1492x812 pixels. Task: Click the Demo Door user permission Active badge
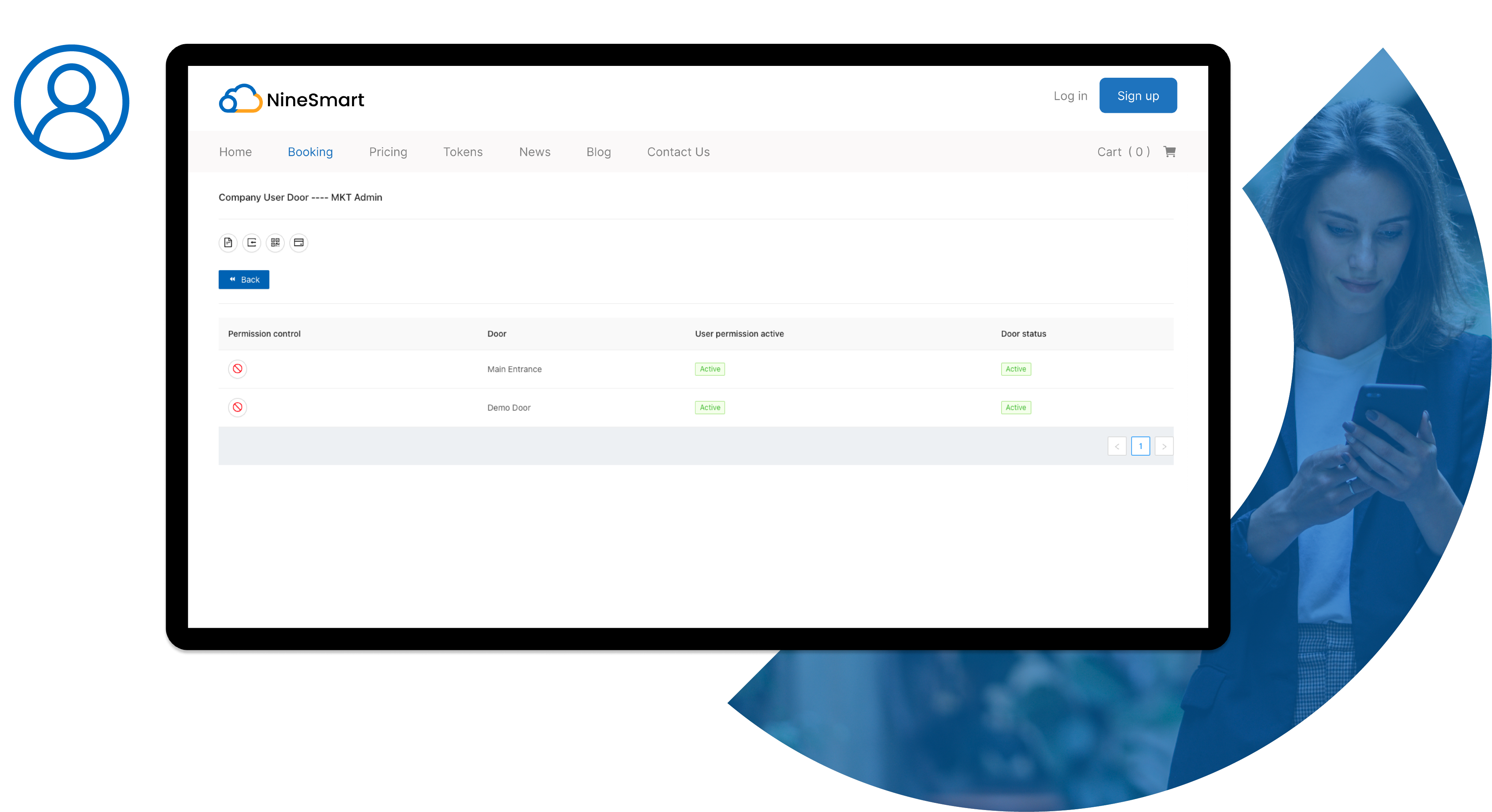[709, 408]
